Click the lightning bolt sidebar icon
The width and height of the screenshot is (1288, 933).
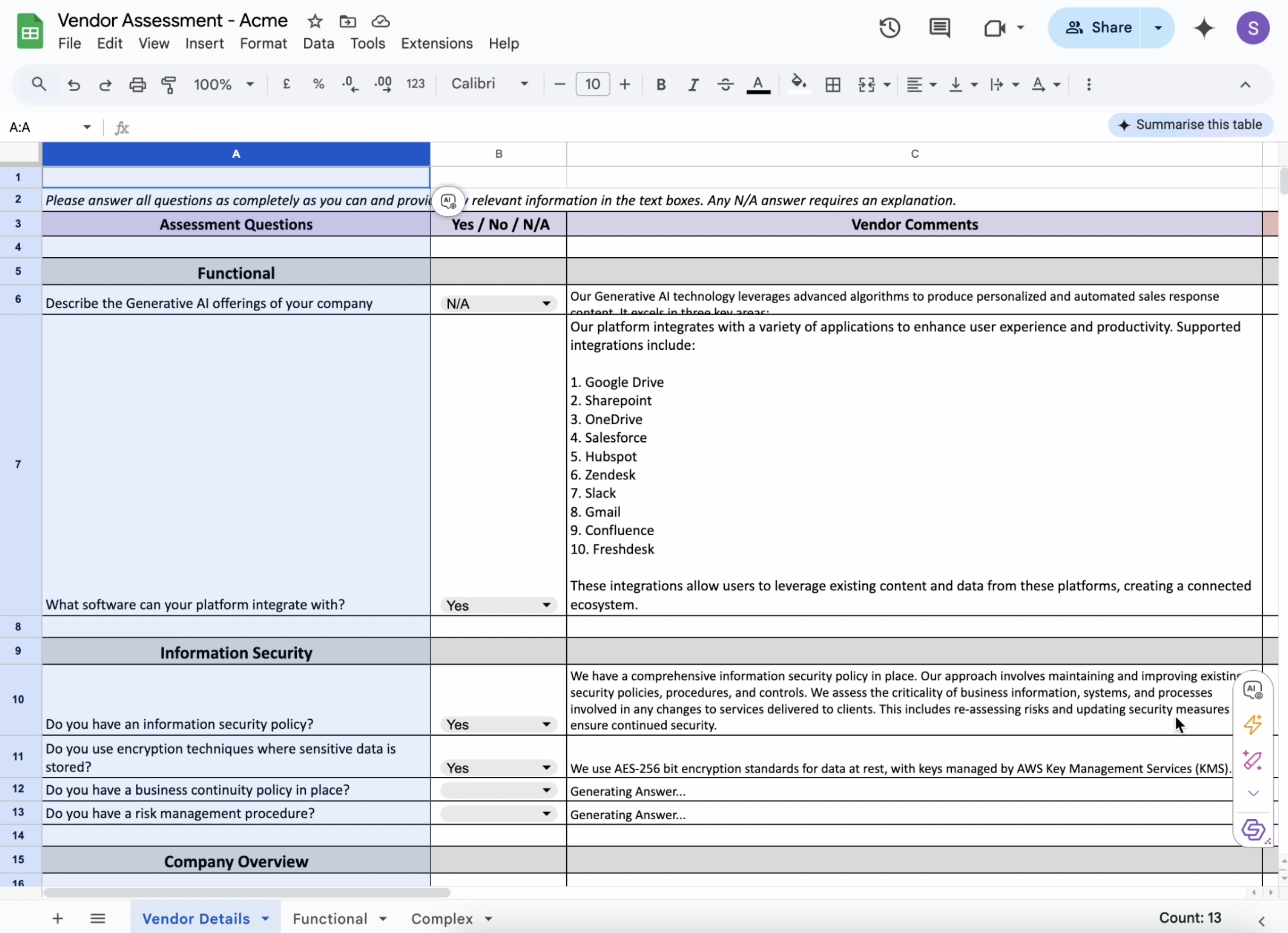tap(1252, 724)
